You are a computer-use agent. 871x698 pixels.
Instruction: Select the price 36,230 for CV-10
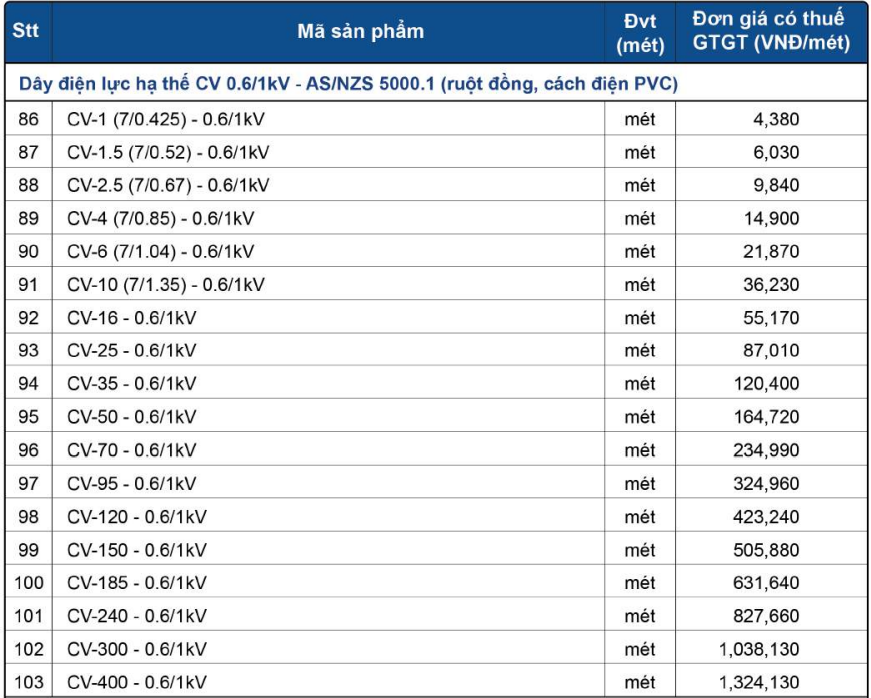771,285
